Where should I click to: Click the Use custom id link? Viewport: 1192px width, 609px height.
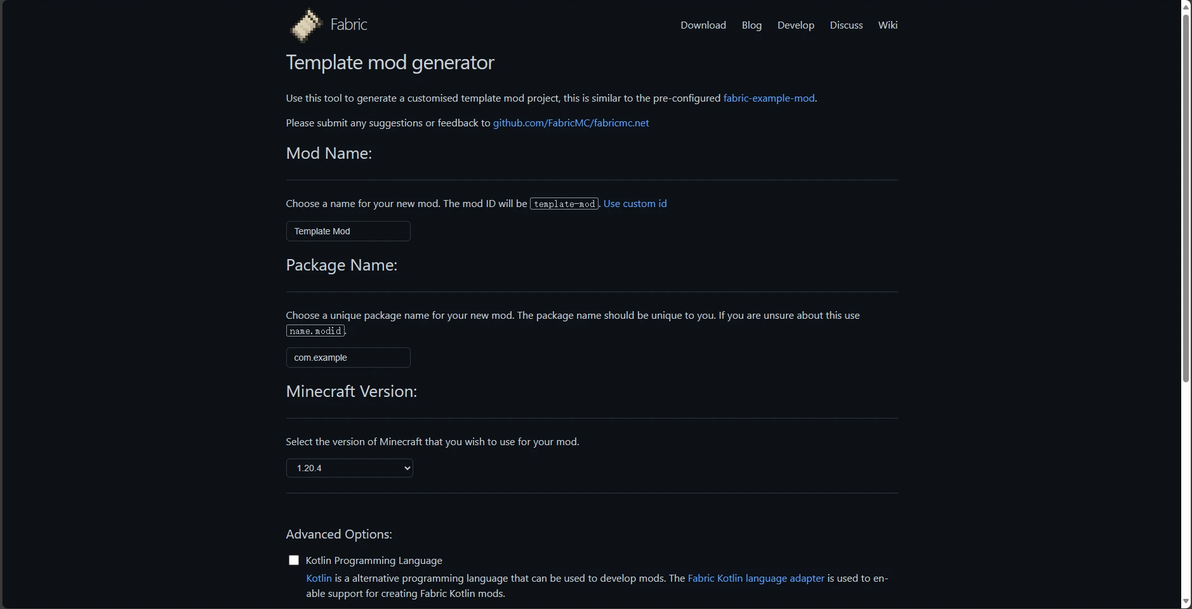click(x=635, y=204)
